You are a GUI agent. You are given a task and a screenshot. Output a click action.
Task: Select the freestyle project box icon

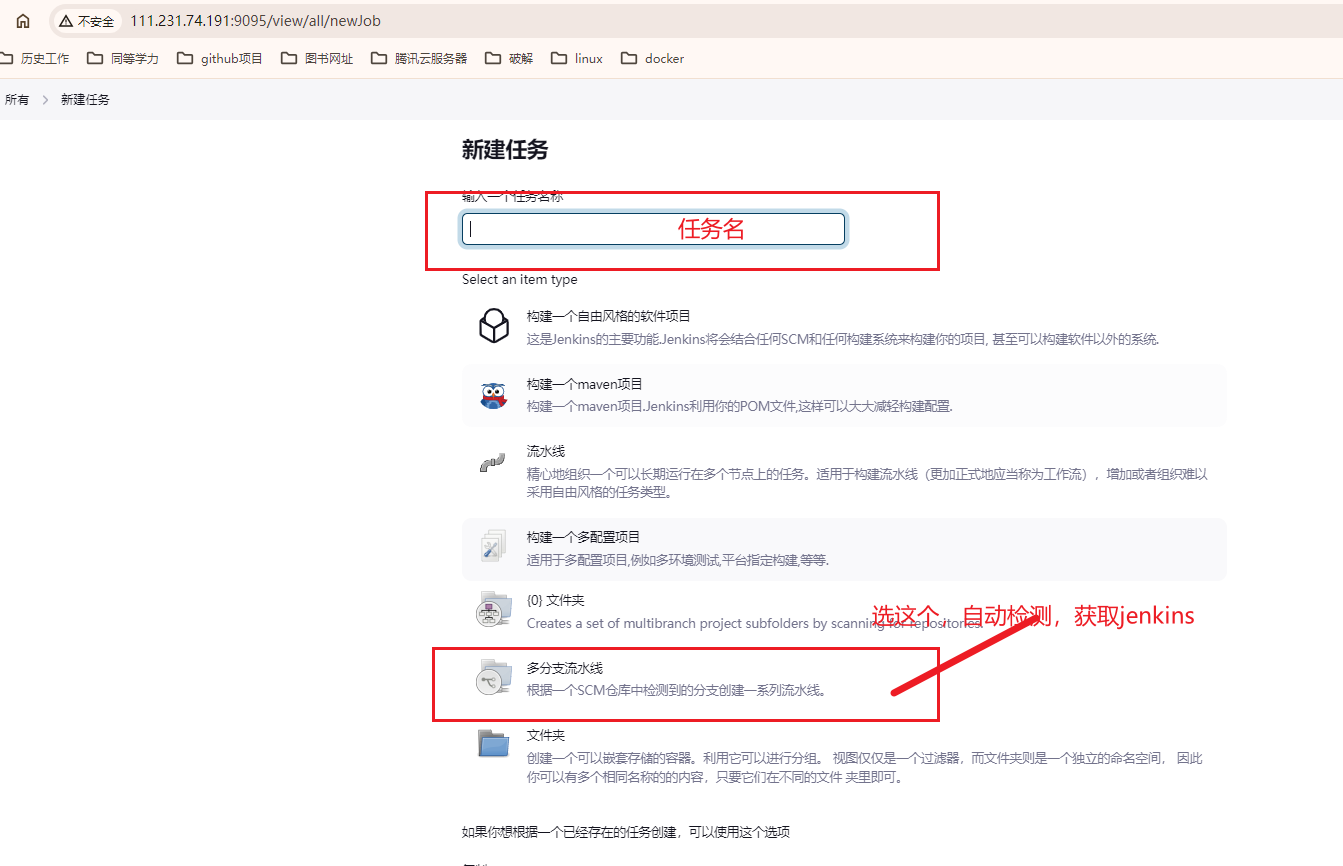click(x=494, y=326)
